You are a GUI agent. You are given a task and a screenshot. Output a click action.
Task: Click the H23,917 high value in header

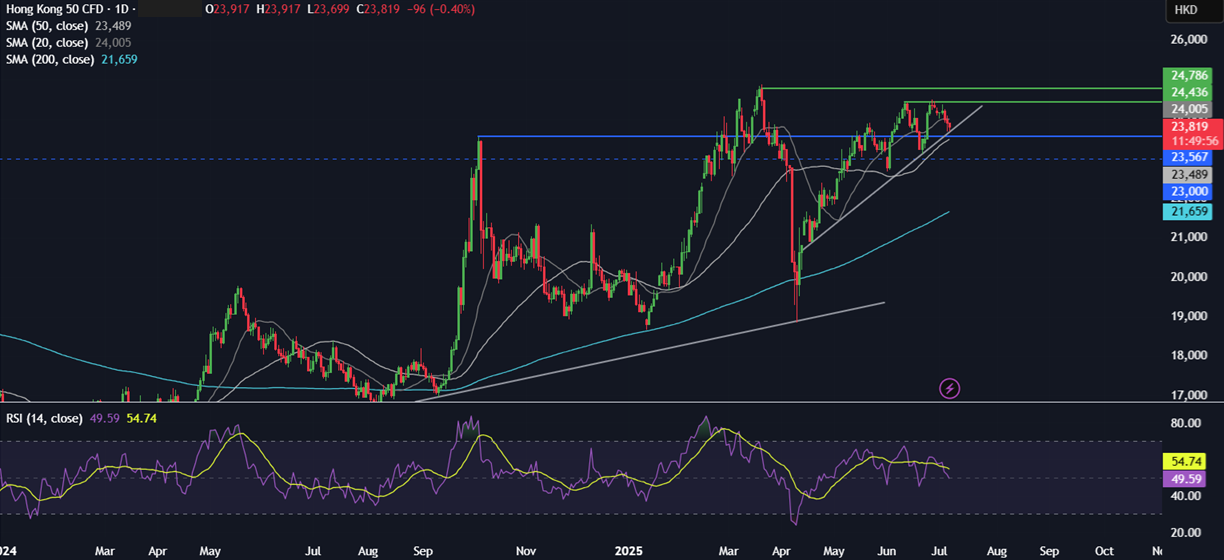(x=278, y=9)
